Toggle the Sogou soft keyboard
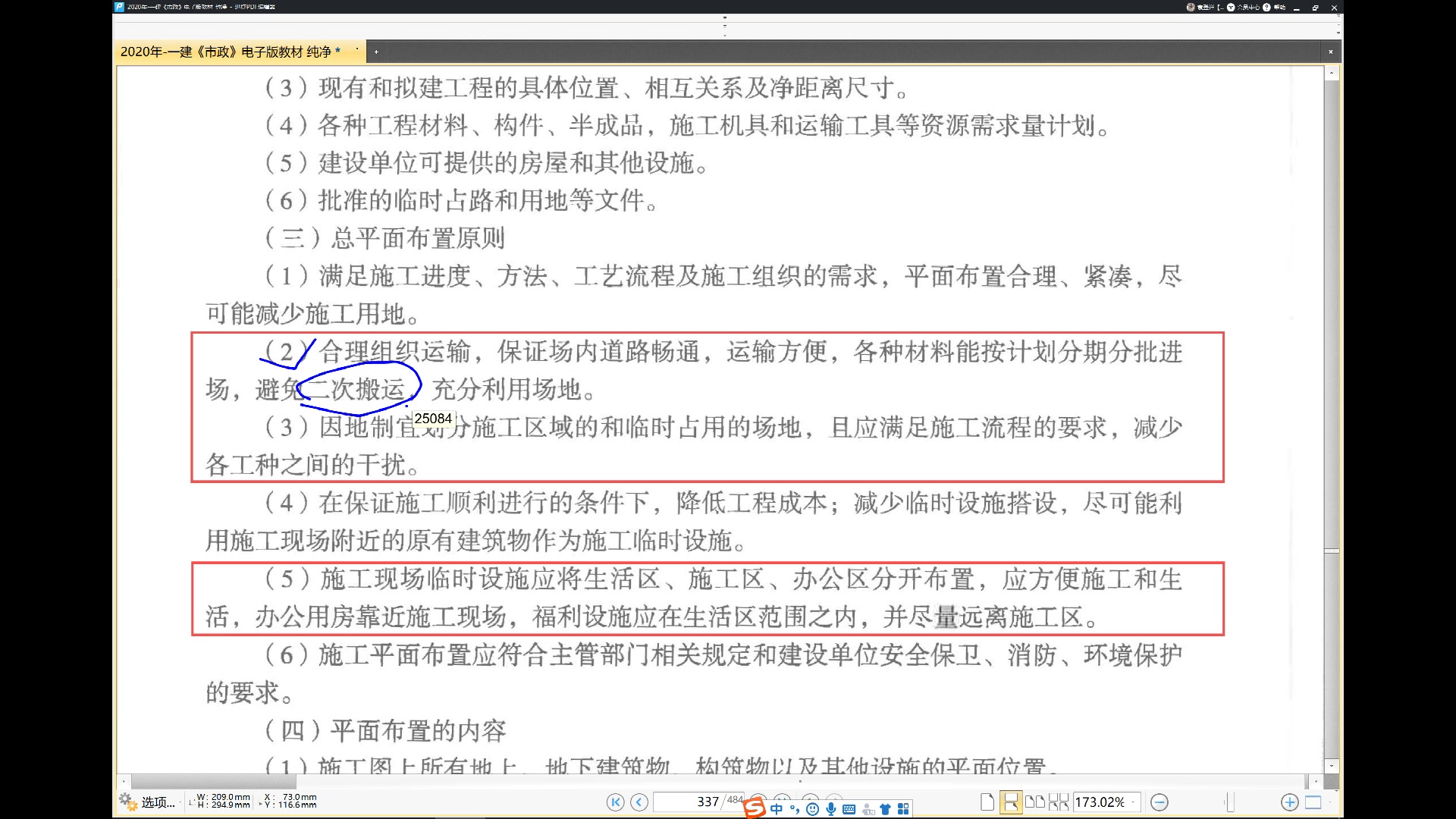Viewport: 1456px width, 819px height. [x=849, y=809]
